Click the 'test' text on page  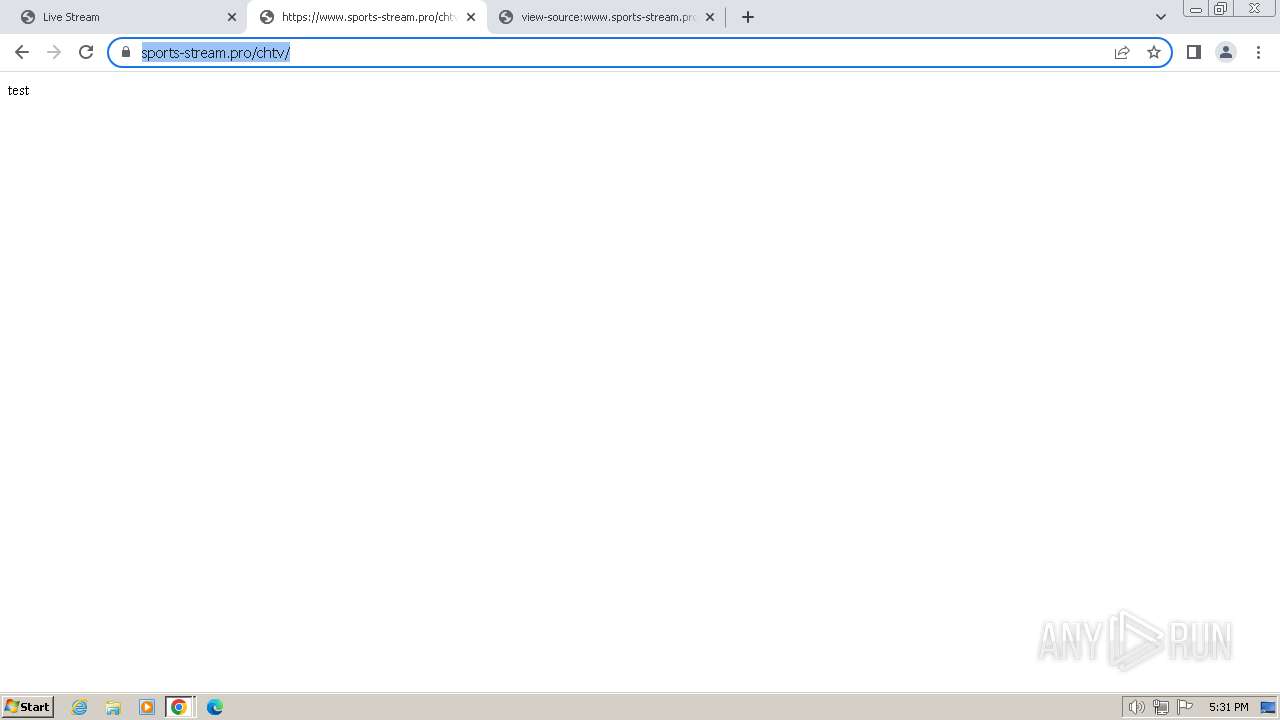click(x=18, y=90)
